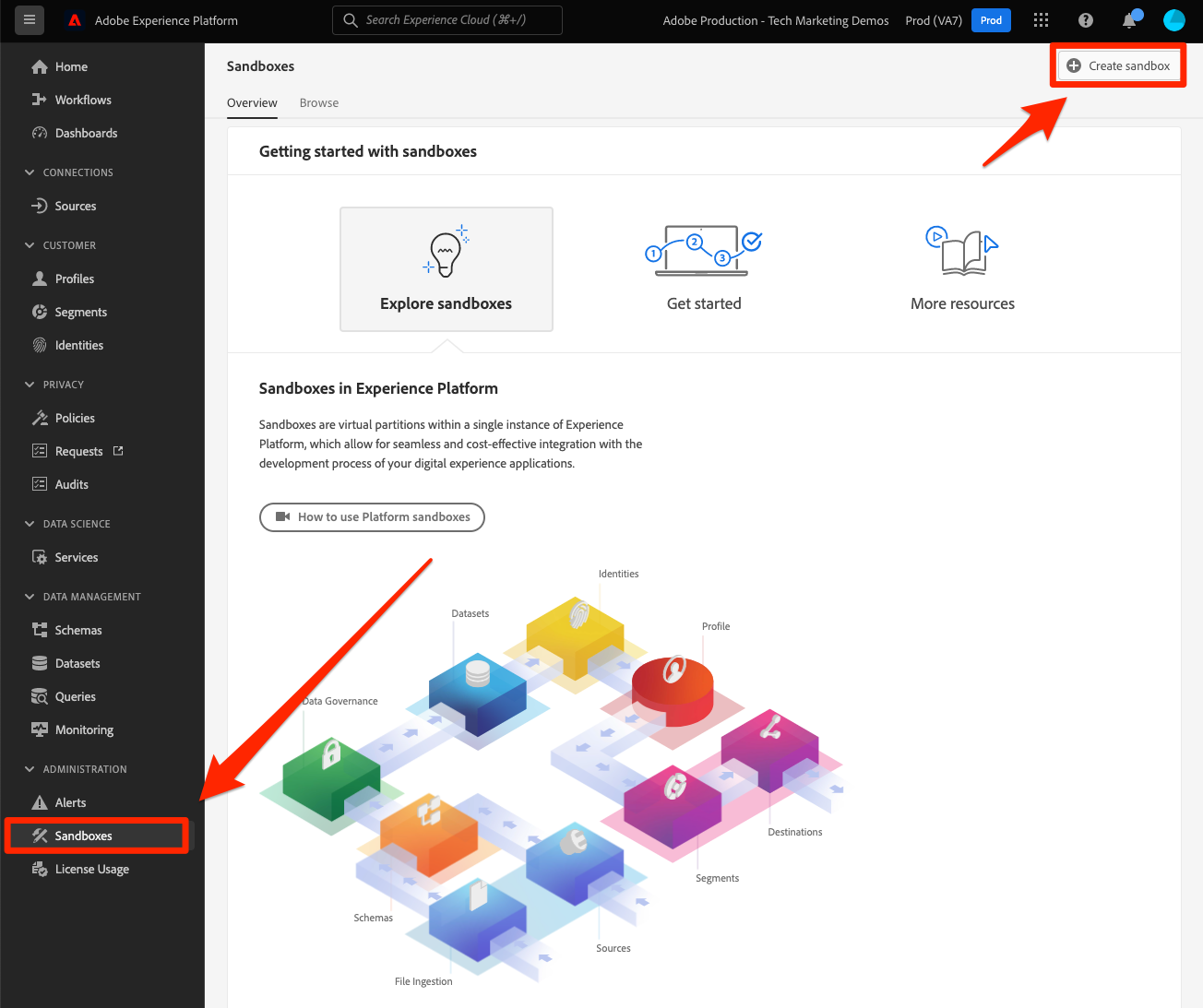Click the Home house icon
Viewport: 1203px width, 1008px height.
40,66
